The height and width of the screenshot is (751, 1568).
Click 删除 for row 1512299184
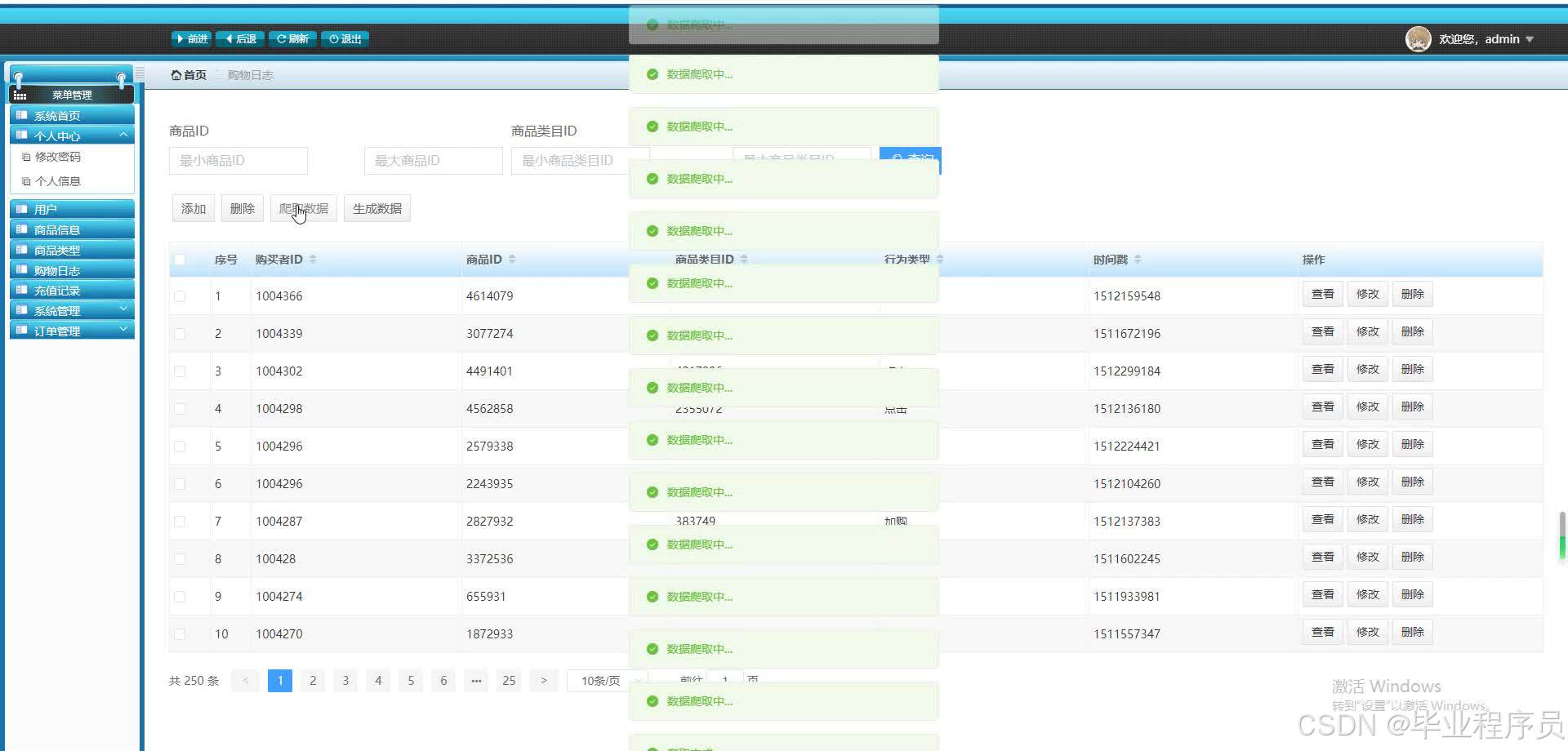tap(1413, 370)
